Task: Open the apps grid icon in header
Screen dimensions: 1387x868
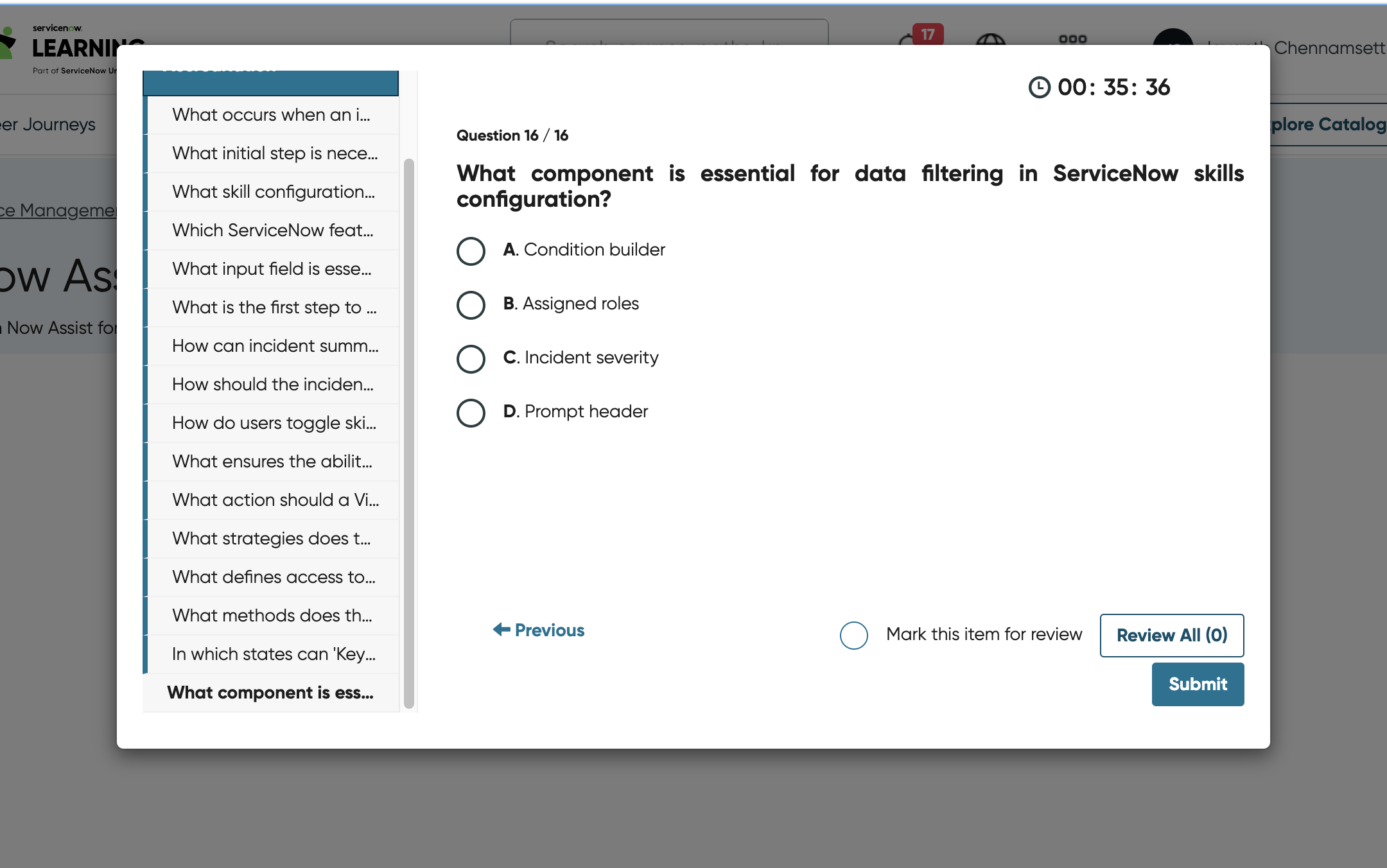Action: pos(1072,39)
